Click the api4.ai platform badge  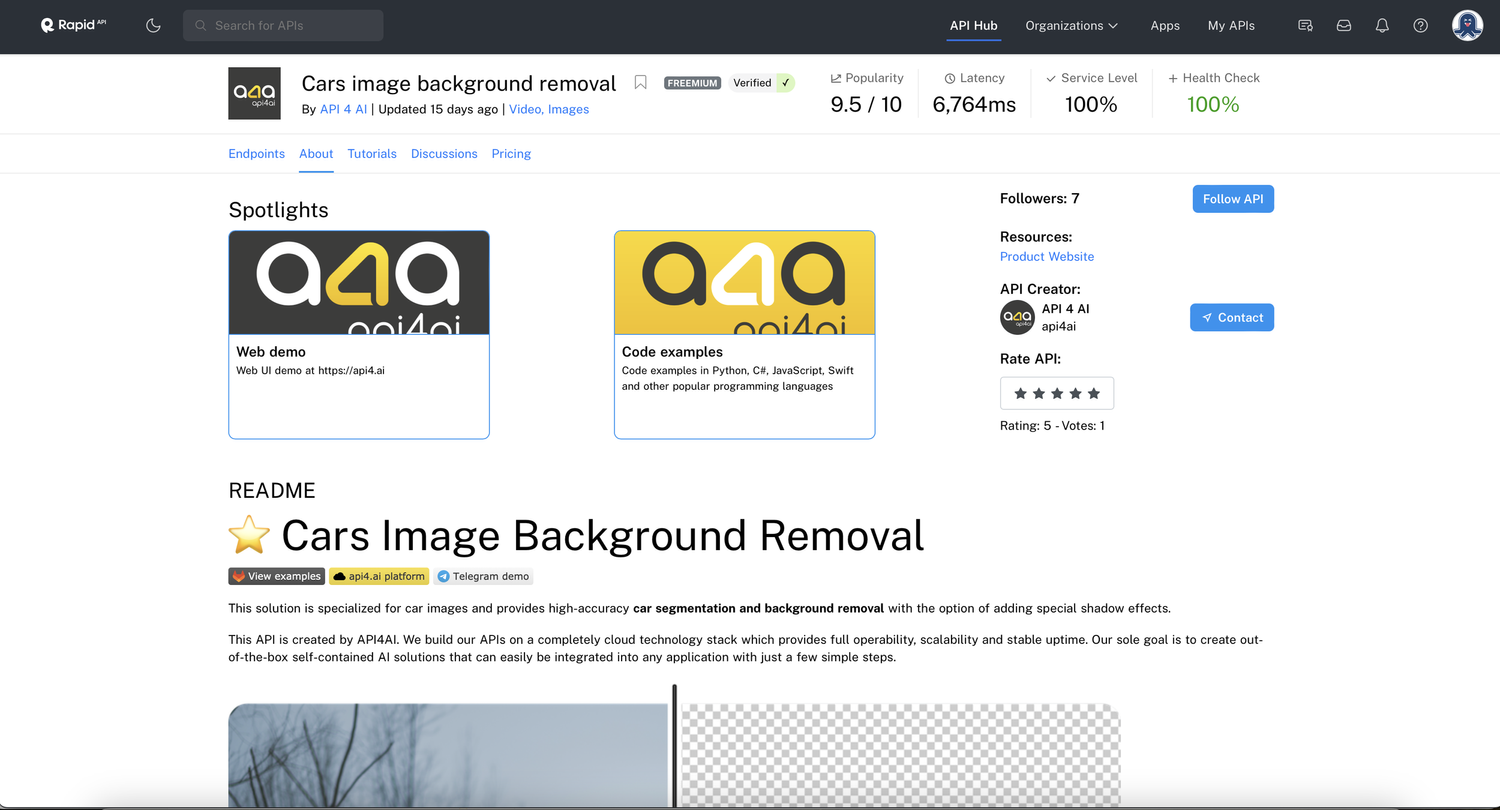379,576
